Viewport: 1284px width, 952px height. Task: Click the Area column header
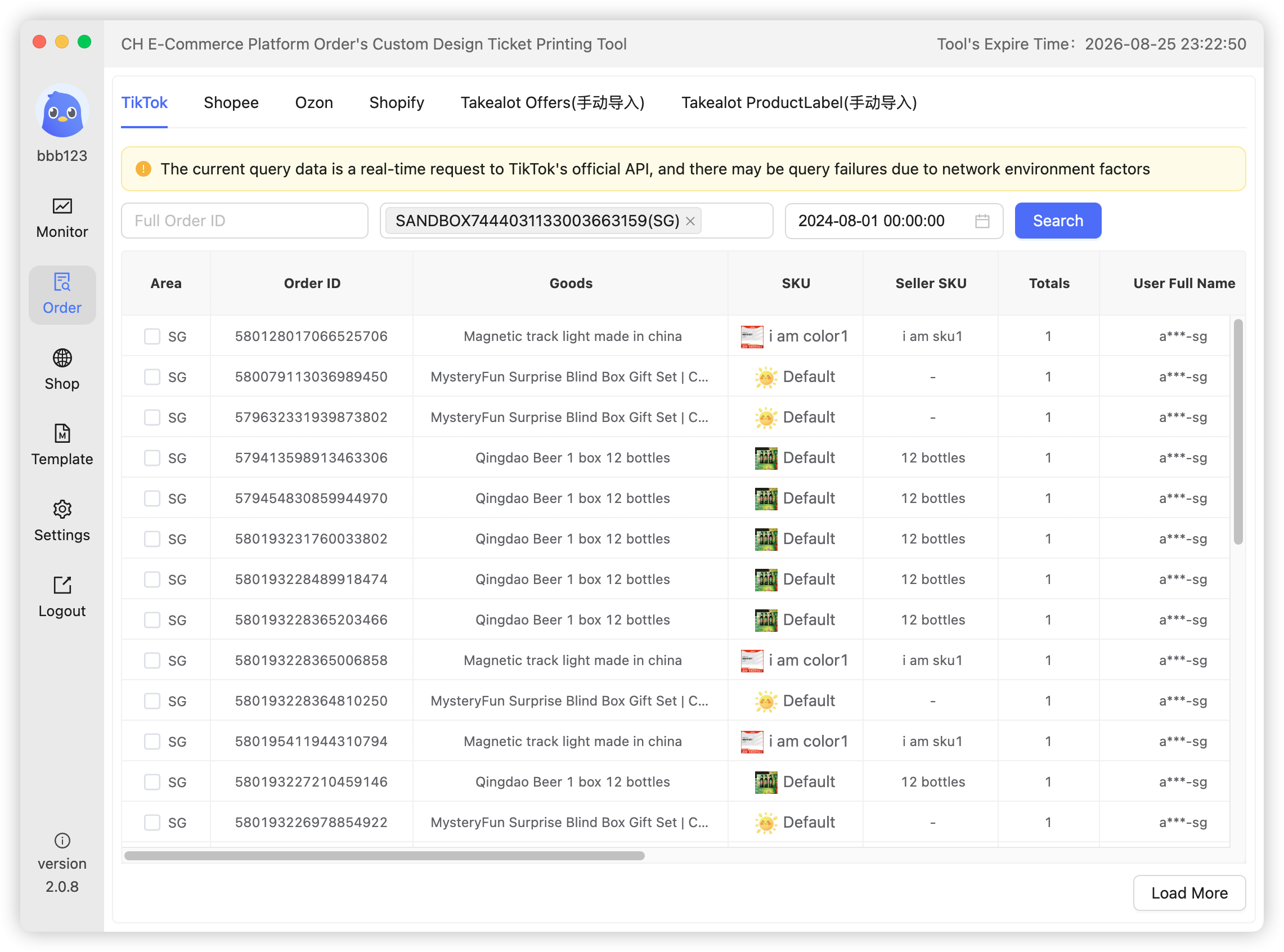[166, 284]
